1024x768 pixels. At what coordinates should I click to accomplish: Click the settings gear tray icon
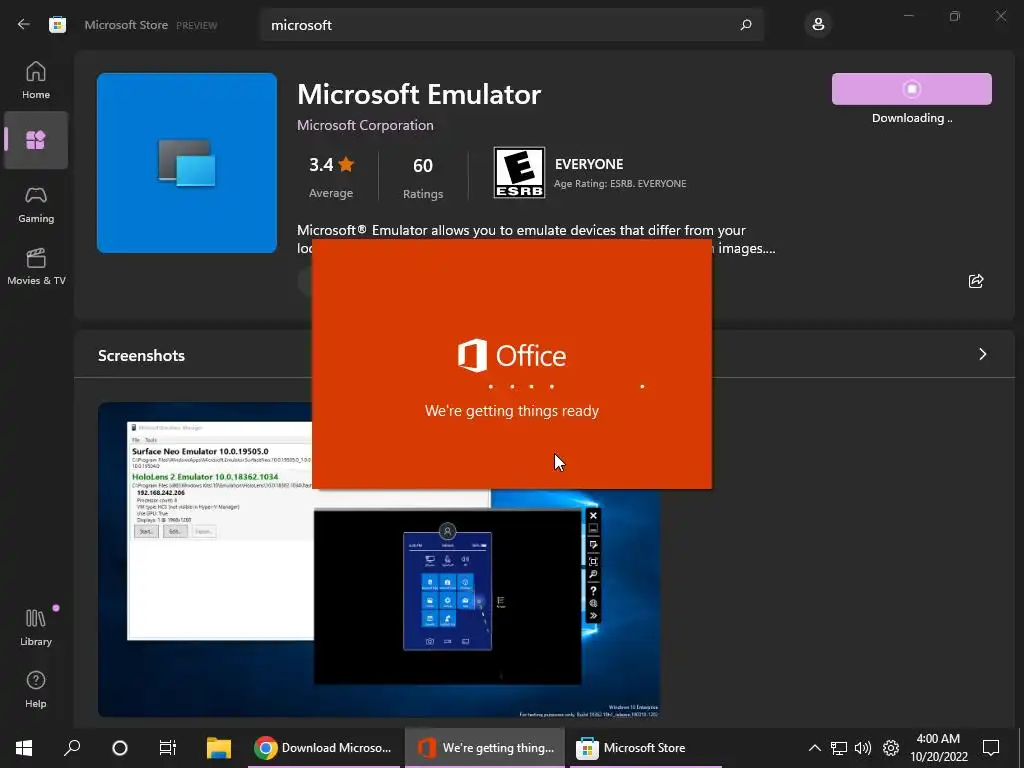[891, 748]
